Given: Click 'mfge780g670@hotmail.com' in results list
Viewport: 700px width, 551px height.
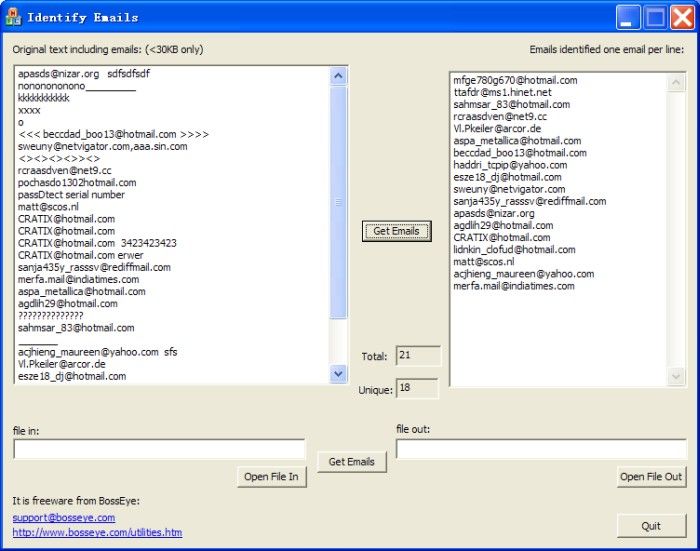Looking at the screenshot, I should [x=515, y=80].
